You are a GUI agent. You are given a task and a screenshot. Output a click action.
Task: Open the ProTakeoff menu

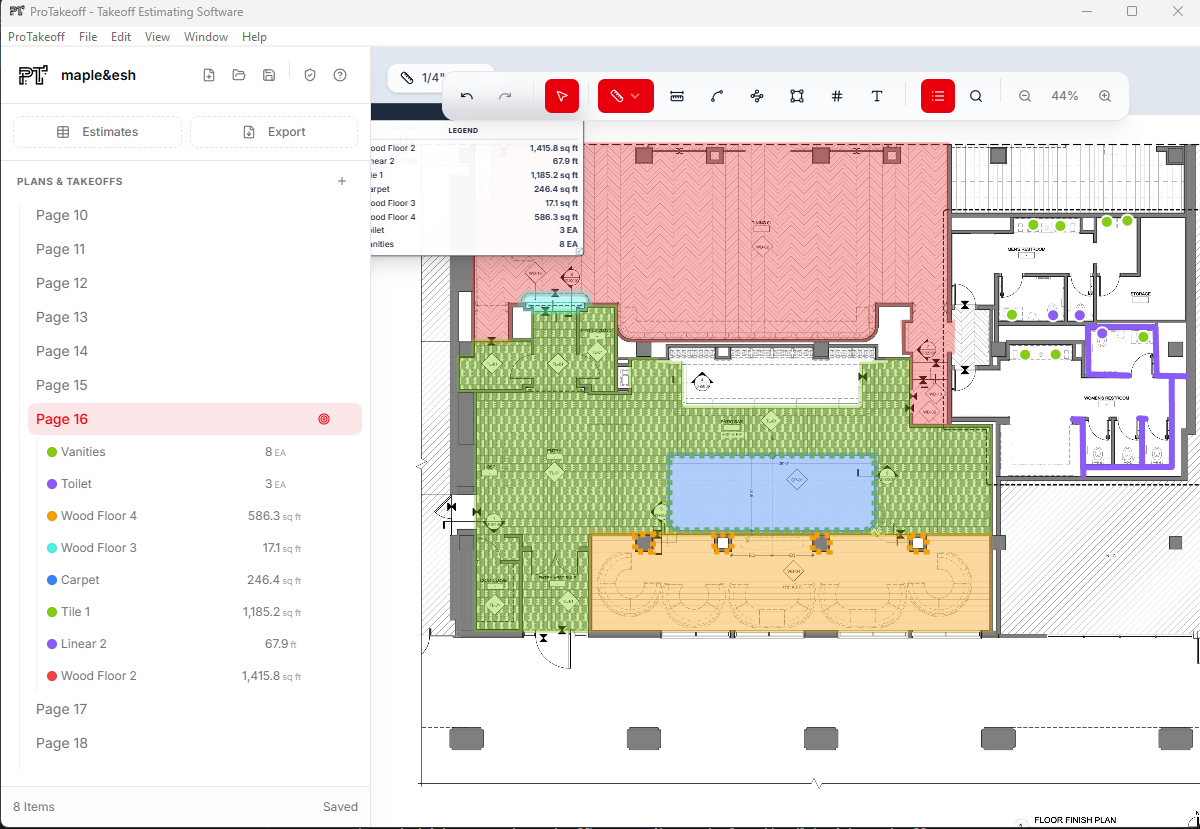click(x=36, y=37)
